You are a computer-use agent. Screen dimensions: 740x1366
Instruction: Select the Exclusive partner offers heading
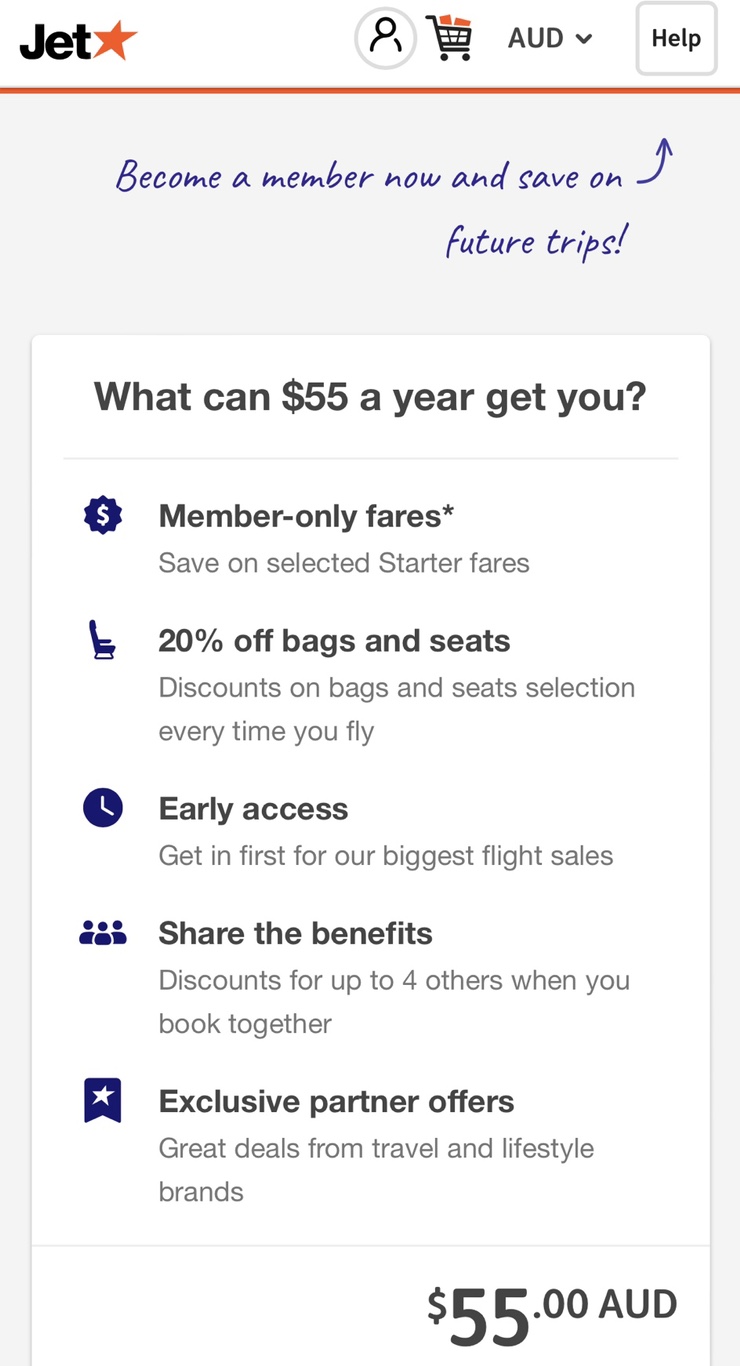click(336, 1101)
